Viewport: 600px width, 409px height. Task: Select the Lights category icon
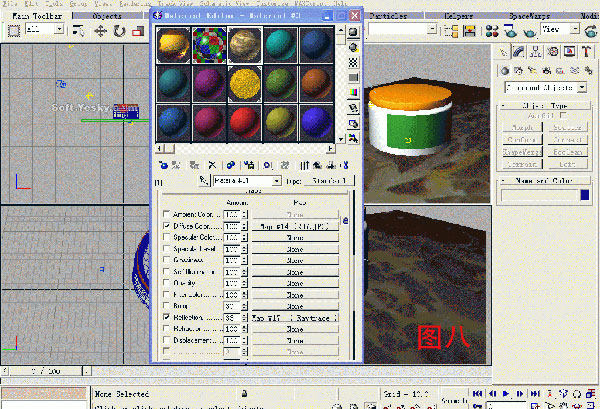532,70
